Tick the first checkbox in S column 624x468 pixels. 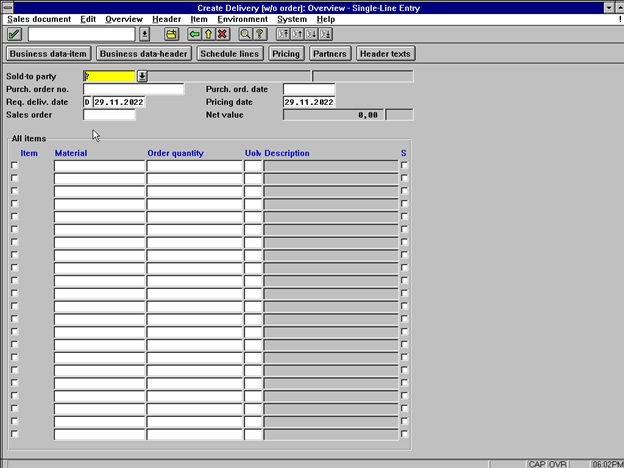(x=404, y=165)
